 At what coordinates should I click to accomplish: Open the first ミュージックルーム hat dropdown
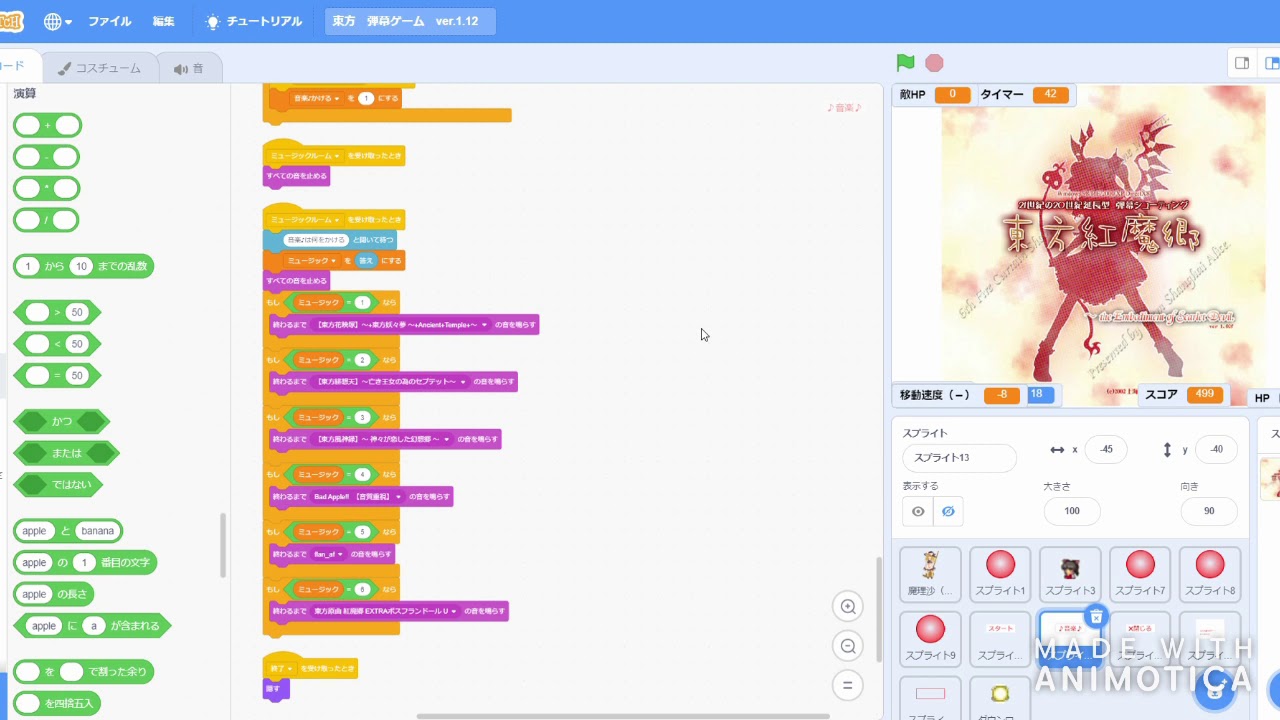click(337, 156)
